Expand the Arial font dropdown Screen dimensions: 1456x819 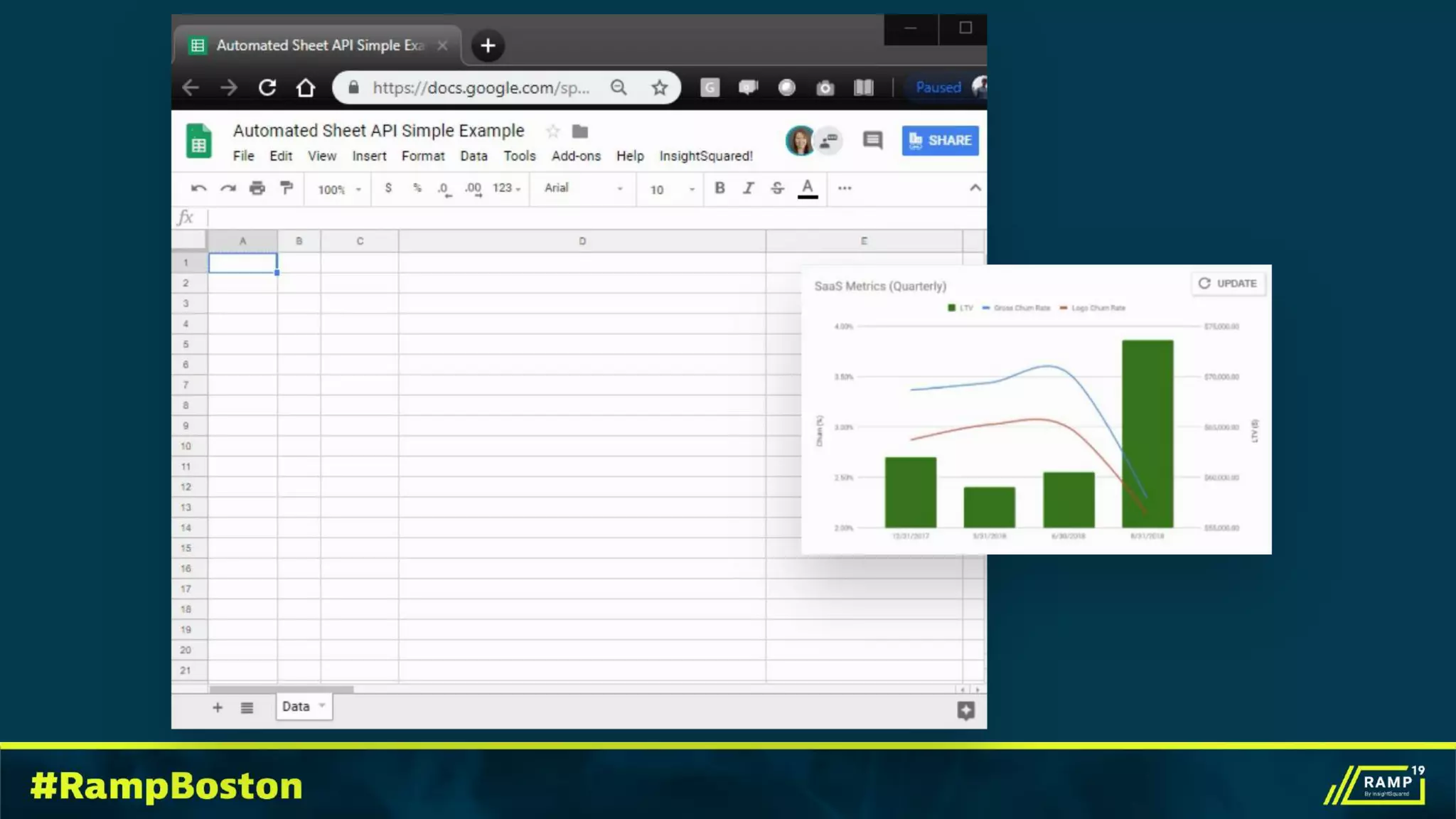583,188
